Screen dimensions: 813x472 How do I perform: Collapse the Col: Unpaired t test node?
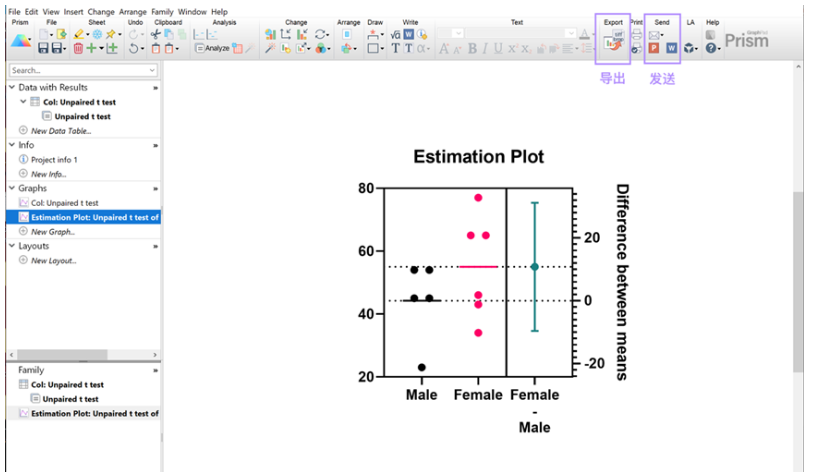click(23, 102)
